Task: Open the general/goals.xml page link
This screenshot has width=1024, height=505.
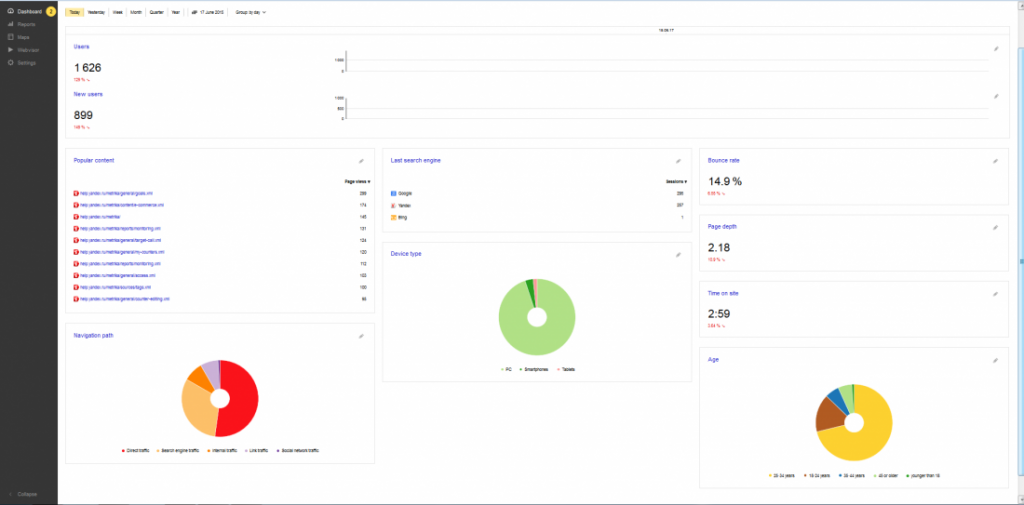Action: [116, 193]
